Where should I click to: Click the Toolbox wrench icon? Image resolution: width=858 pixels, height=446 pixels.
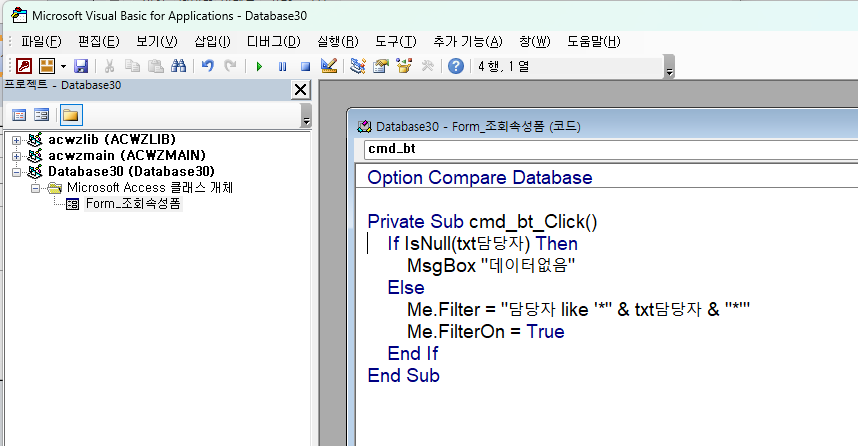427,66
